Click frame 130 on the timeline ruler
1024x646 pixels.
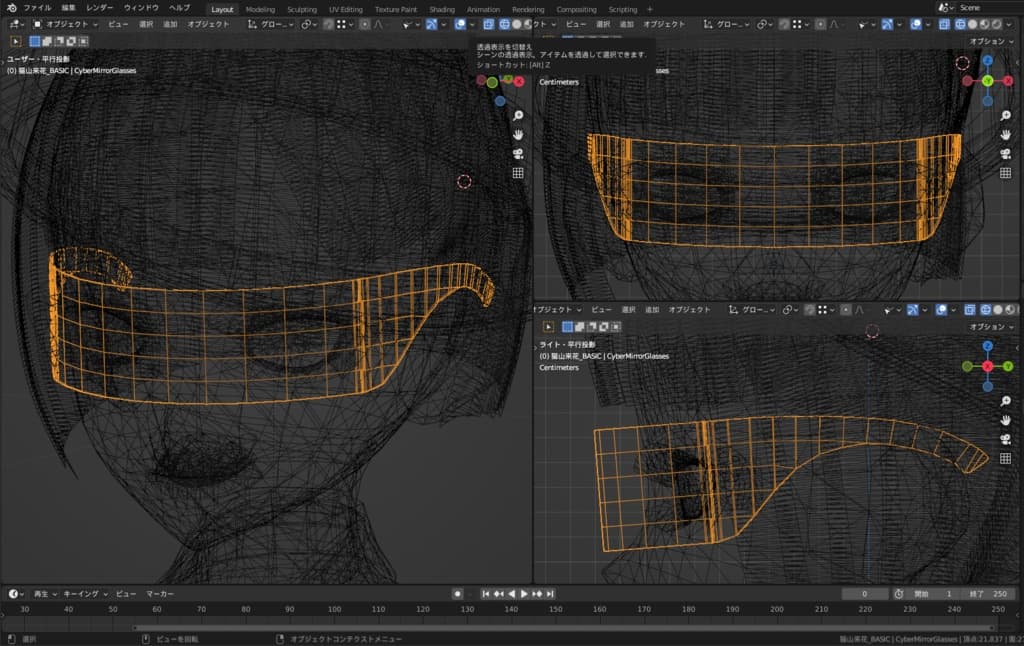pos(467,609)
